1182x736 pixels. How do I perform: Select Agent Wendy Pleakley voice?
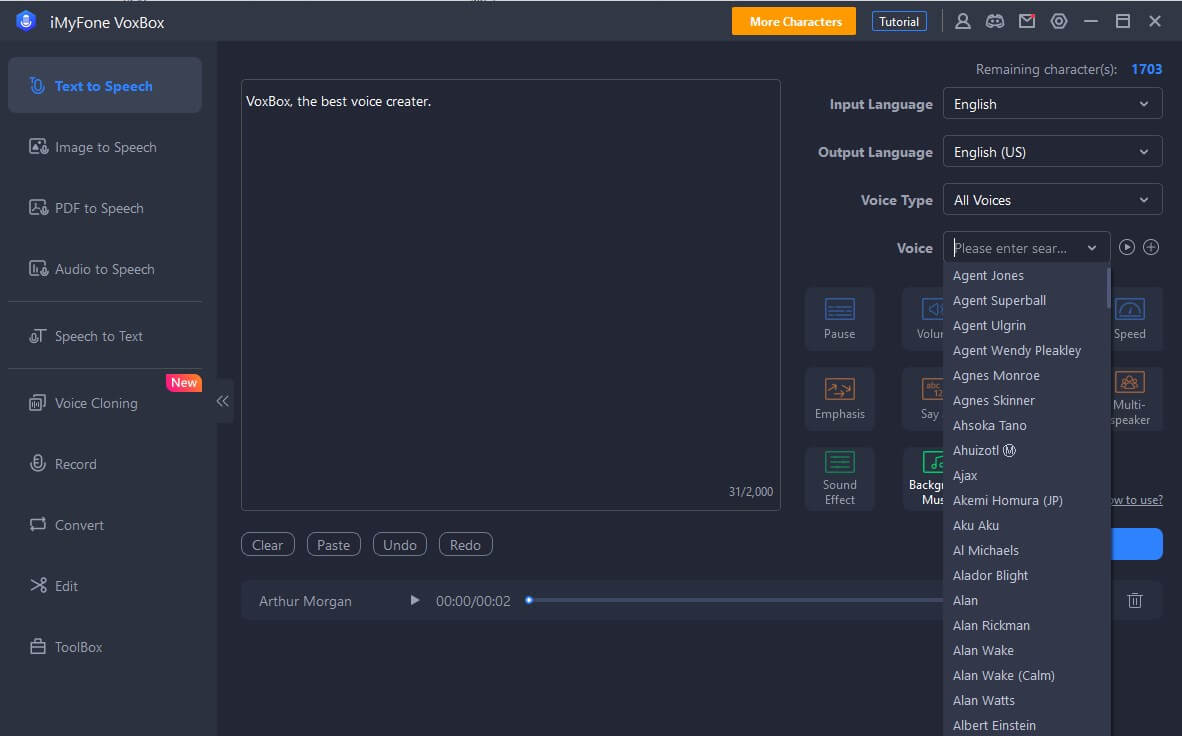click(x=1025, y=350)
